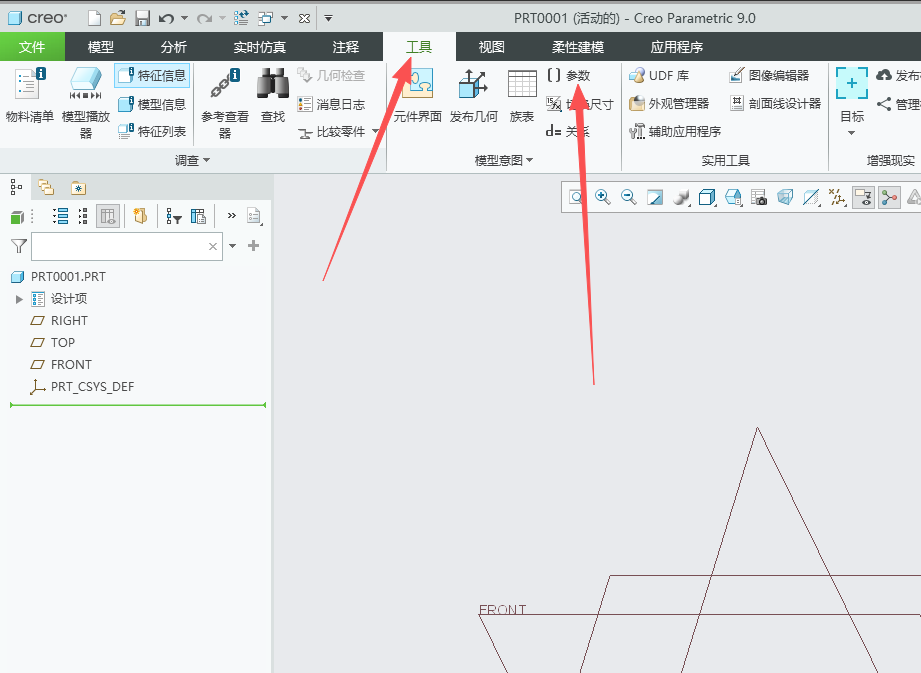Toggle the 特征信息 feature info button
Image resolution: width=921 pixels, height=673 pixels.
pyautogui.click(x=152, y=76)
